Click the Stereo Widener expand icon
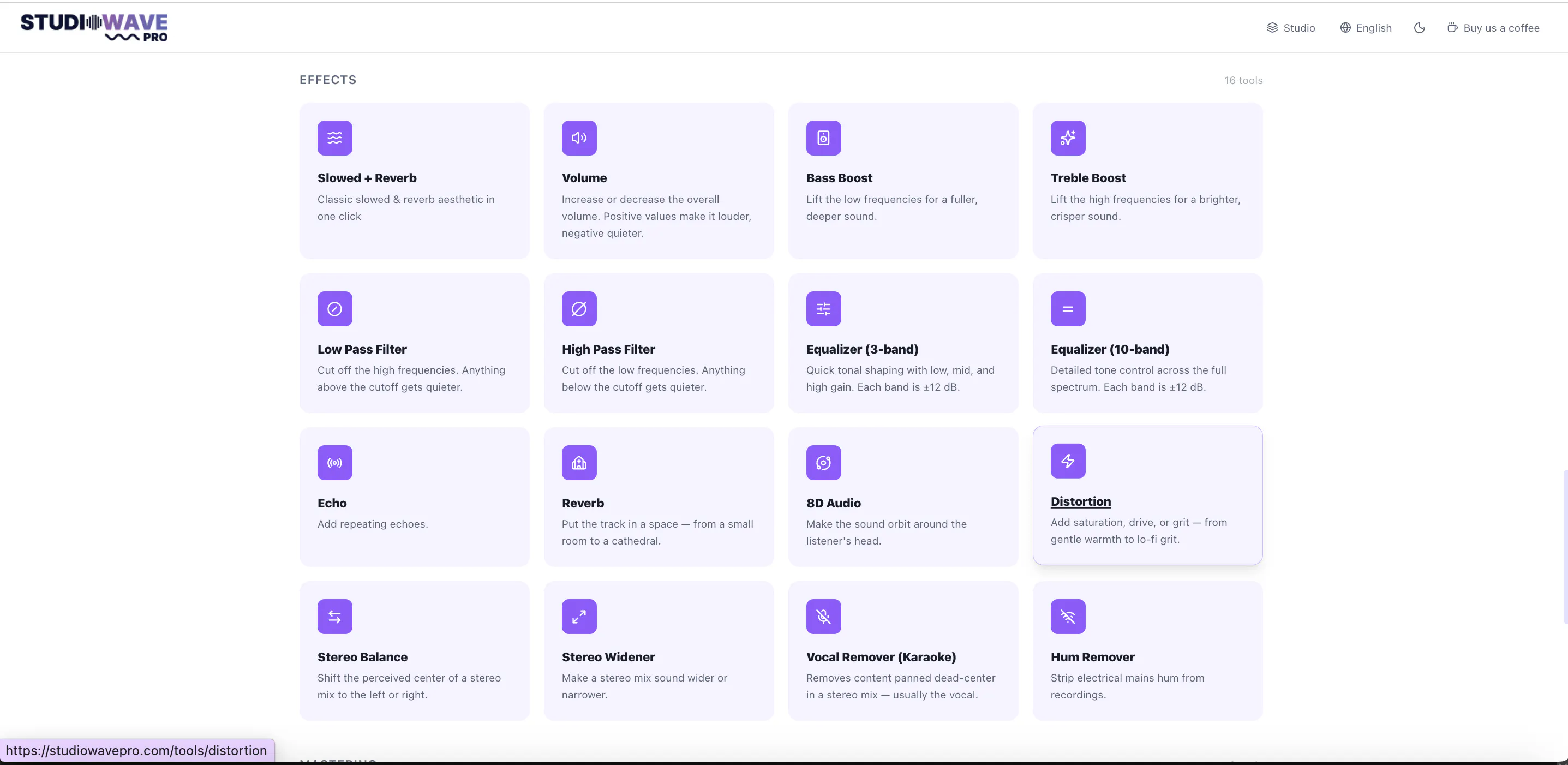The width and height of the screenshot is (1568, 765). coord(579,617)
